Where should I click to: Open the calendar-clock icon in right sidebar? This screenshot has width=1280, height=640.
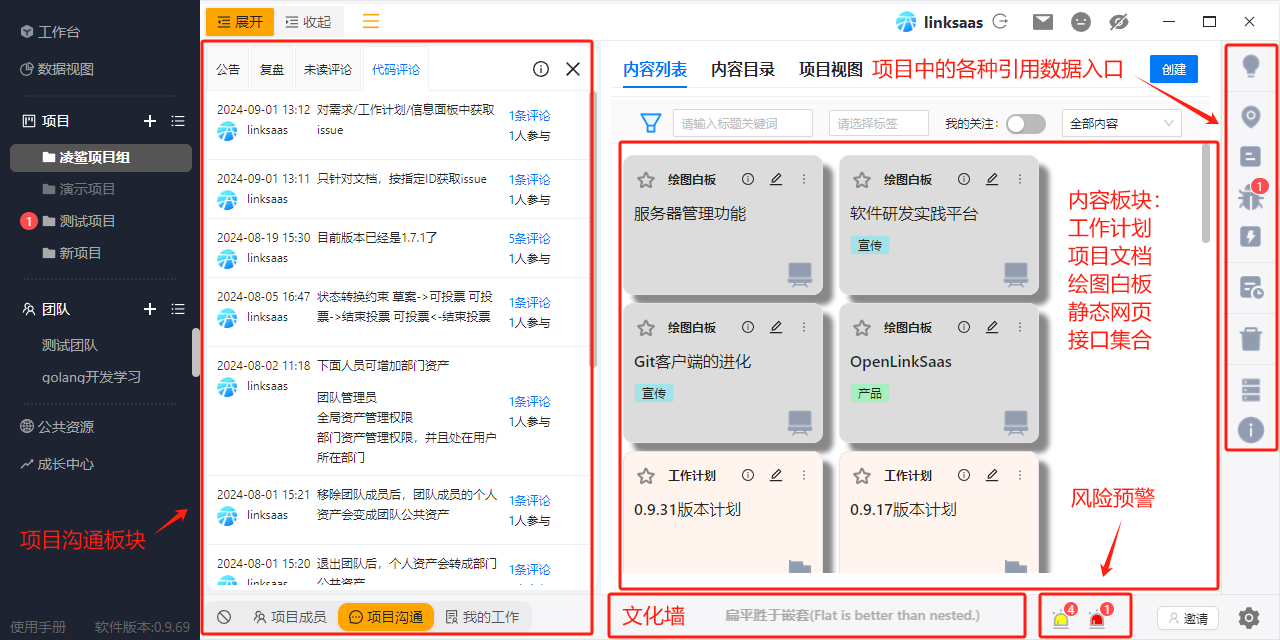[1250, 288]
